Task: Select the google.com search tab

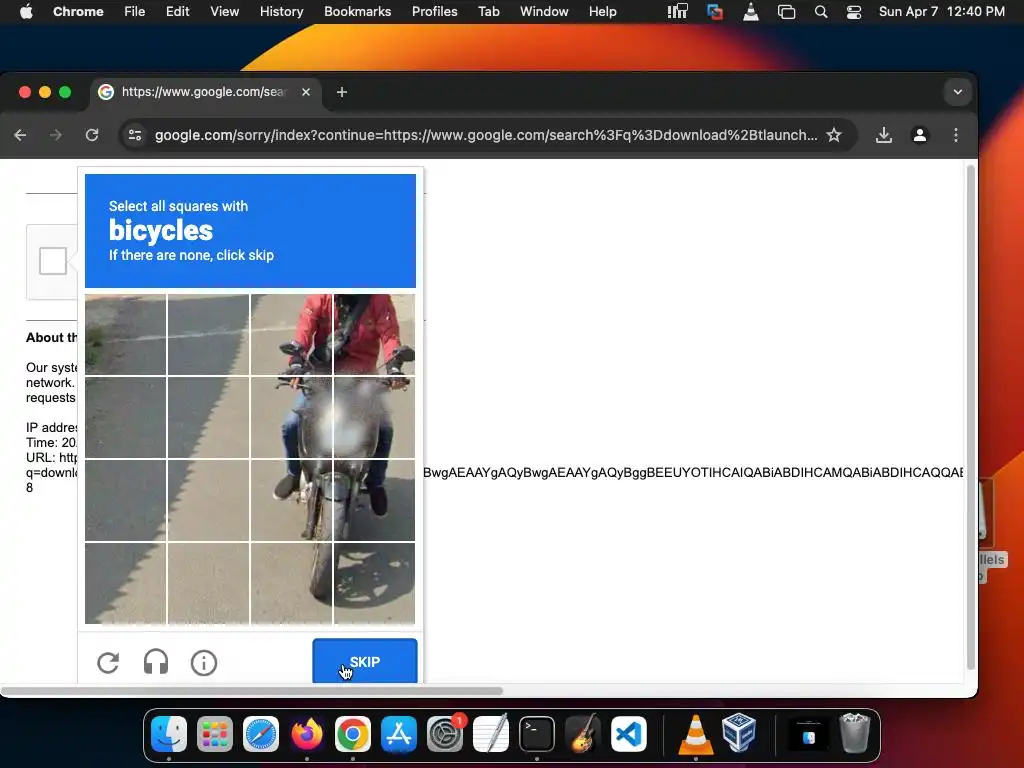Action: 205,92
